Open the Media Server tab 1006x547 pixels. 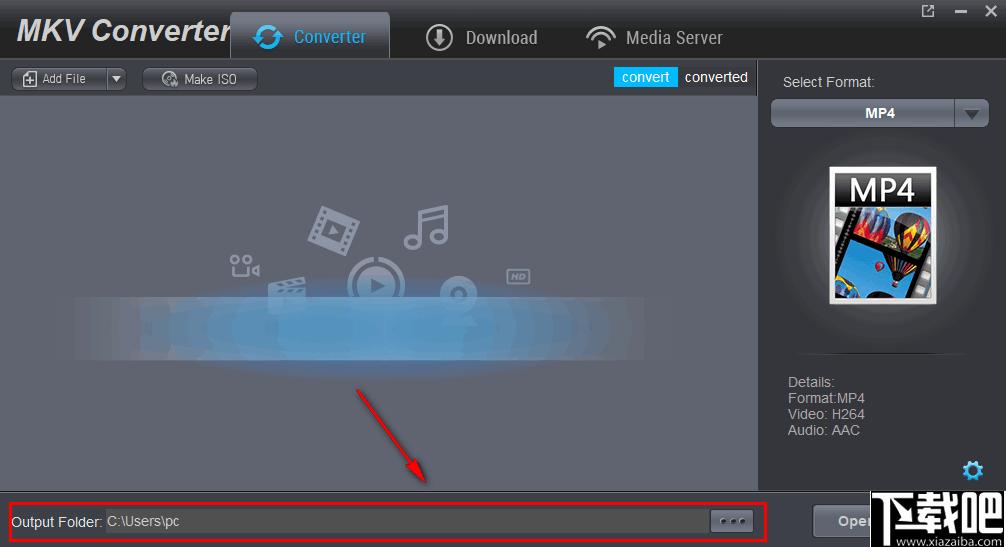654,37
